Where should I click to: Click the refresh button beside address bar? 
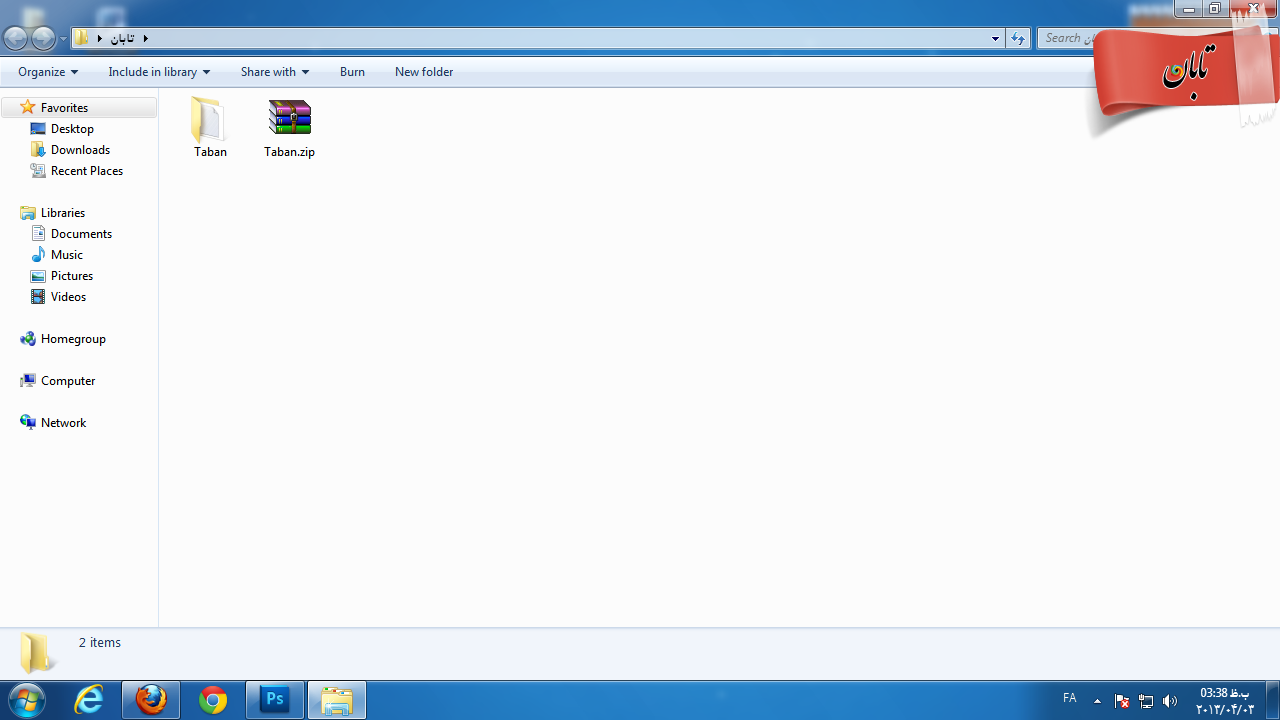[x=1018, y=38]
